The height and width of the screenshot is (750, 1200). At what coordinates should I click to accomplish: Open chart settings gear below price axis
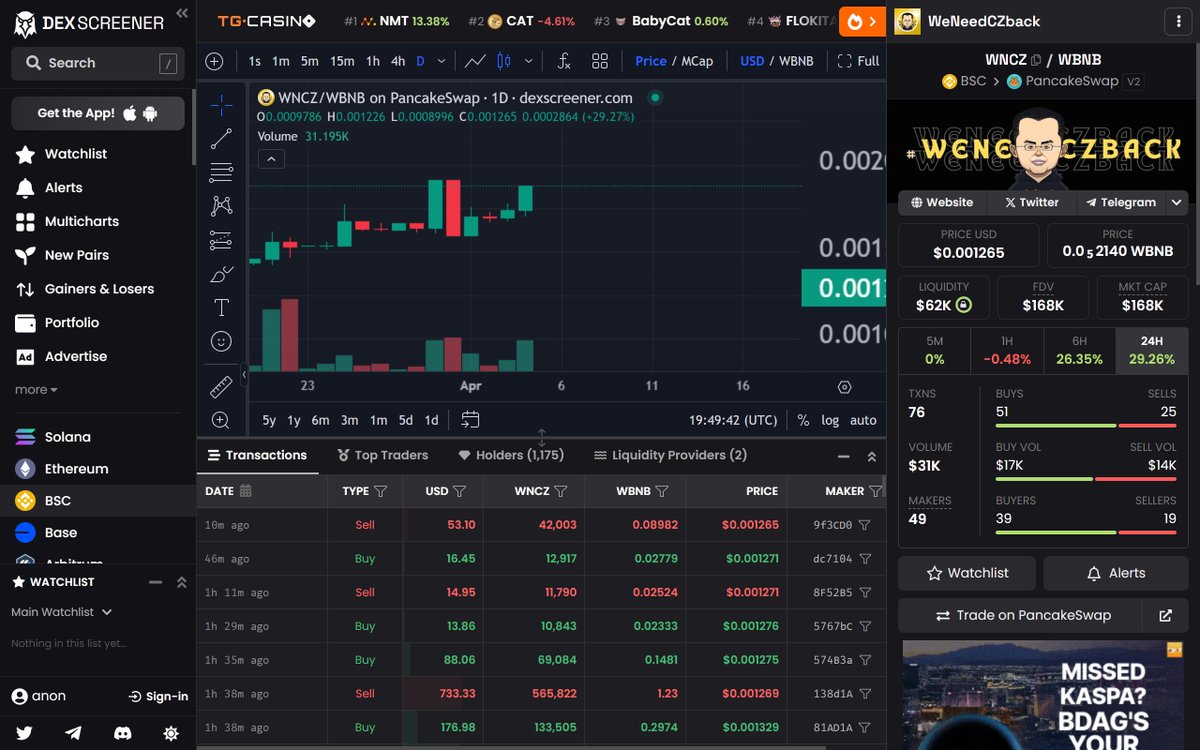[844, 386]
